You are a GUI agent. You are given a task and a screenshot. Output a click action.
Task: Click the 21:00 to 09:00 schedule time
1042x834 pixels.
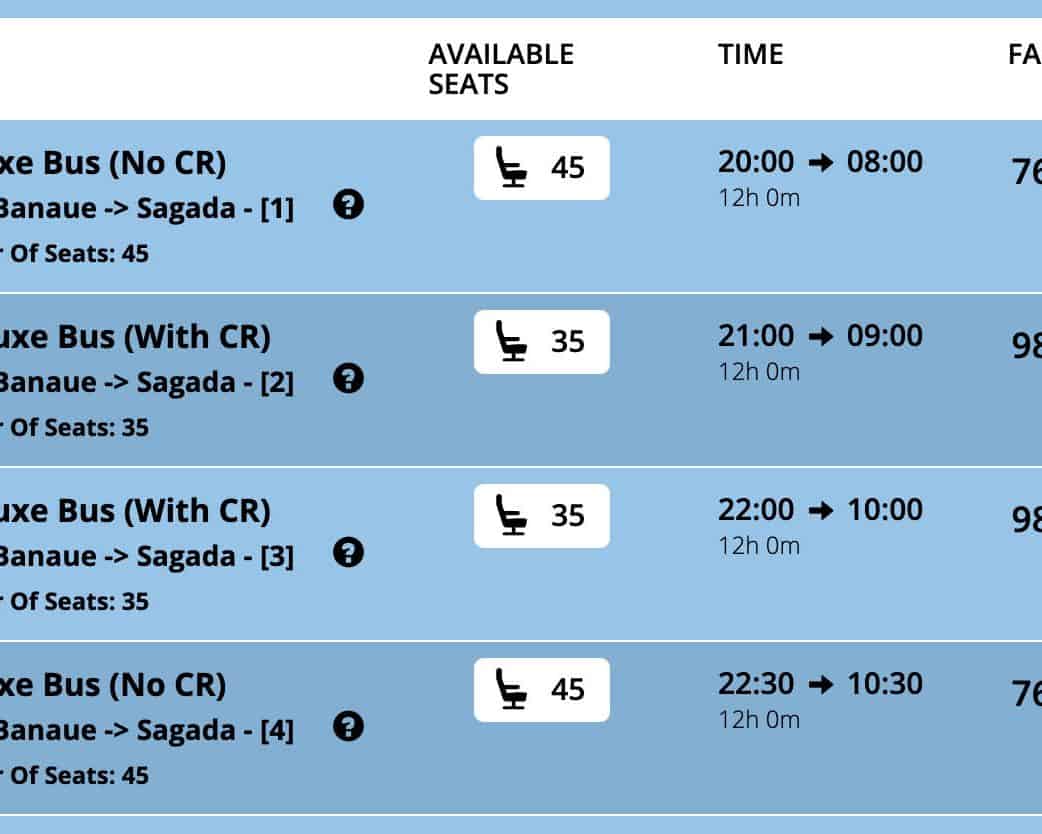coord(820,336)
